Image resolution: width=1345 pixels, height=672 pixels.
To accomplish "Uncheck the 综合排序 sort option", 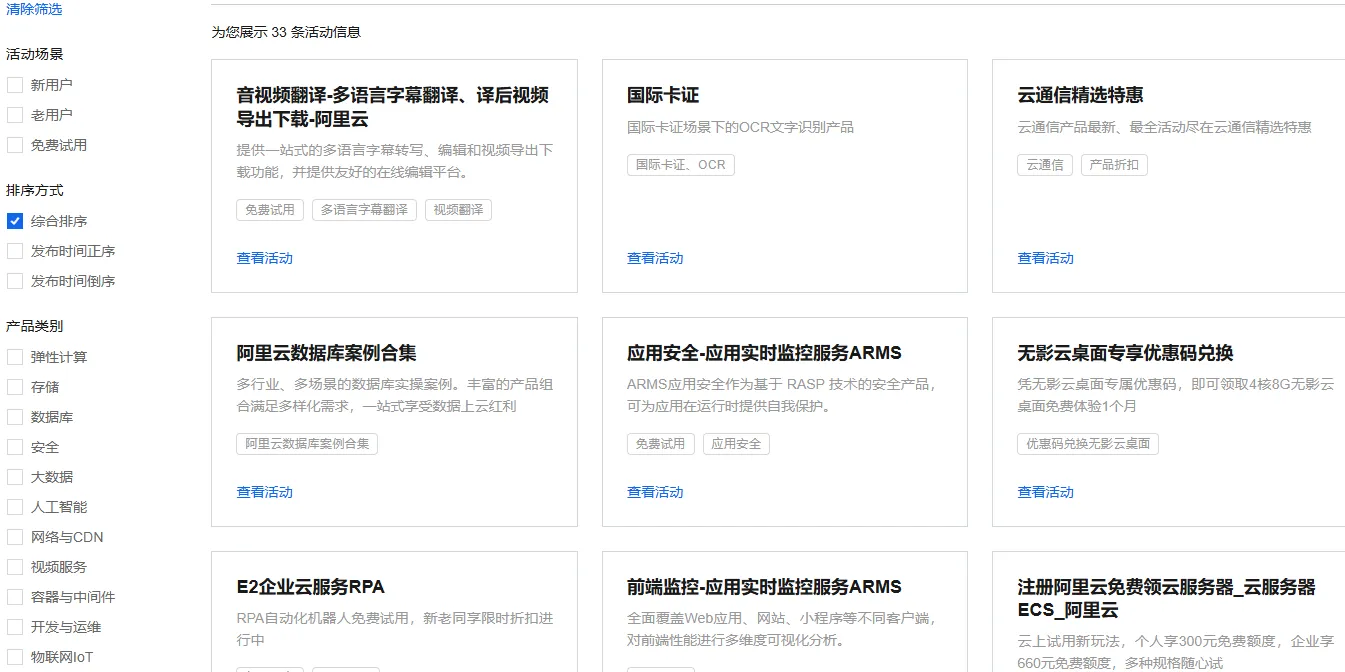I will [x=14, y=221].
